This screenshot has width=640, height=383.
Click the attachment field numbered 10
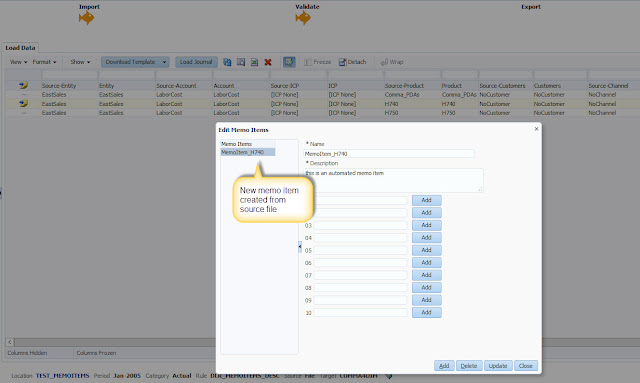click(x=360, y=313)
